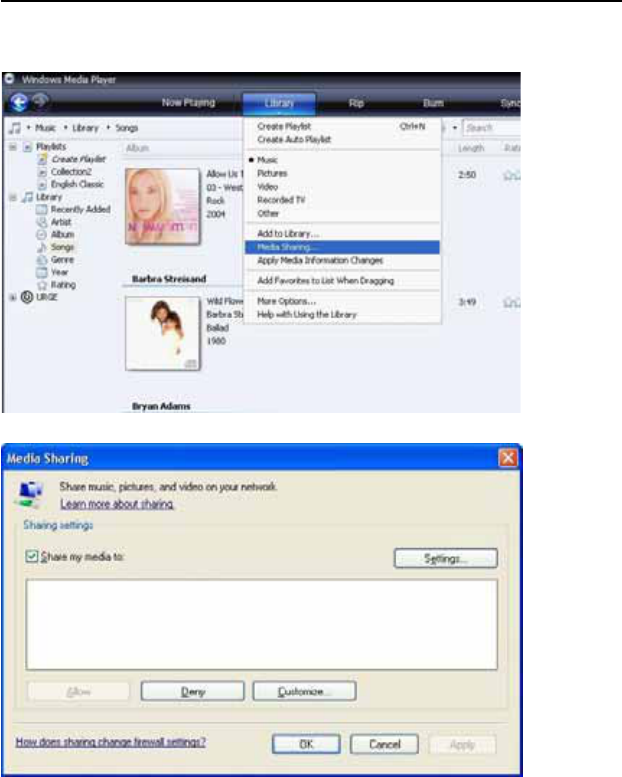The width and height of the screenshot is (622, 777).
Task: Switch to the Sync tab
Action: click(x=510, y=103)
